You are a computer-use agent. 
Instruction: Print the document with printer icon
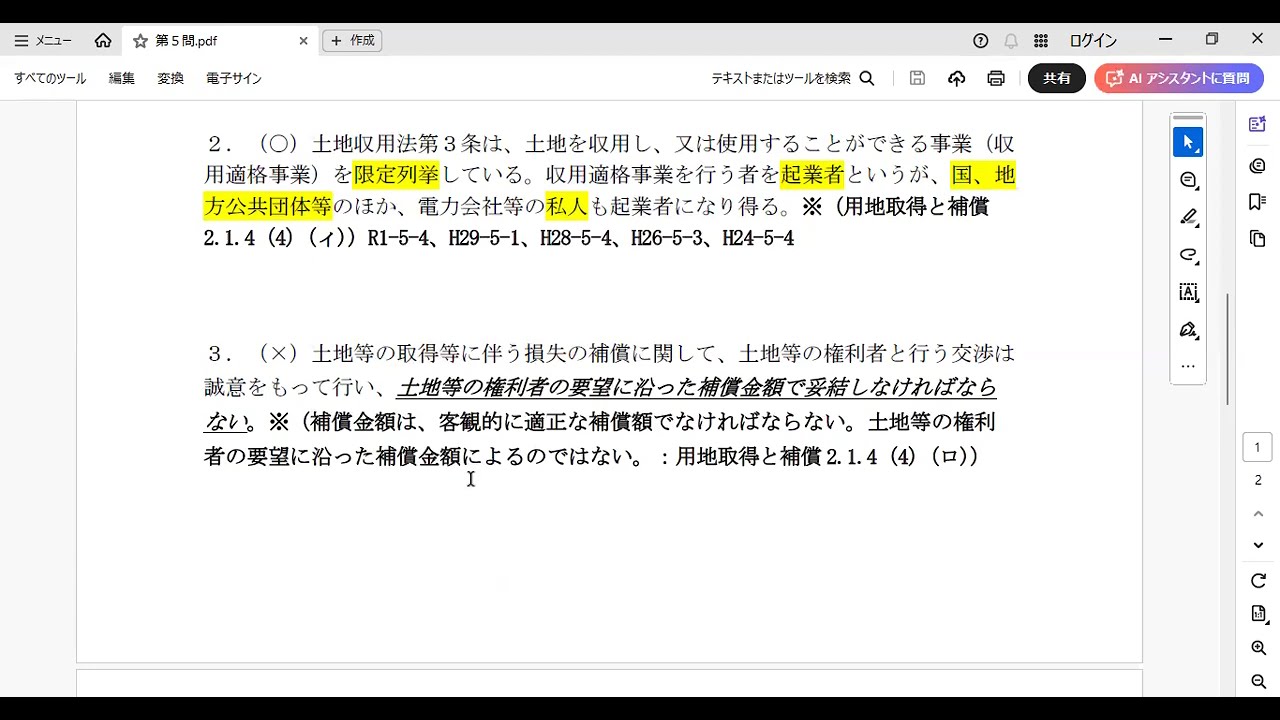pos(996,78)
